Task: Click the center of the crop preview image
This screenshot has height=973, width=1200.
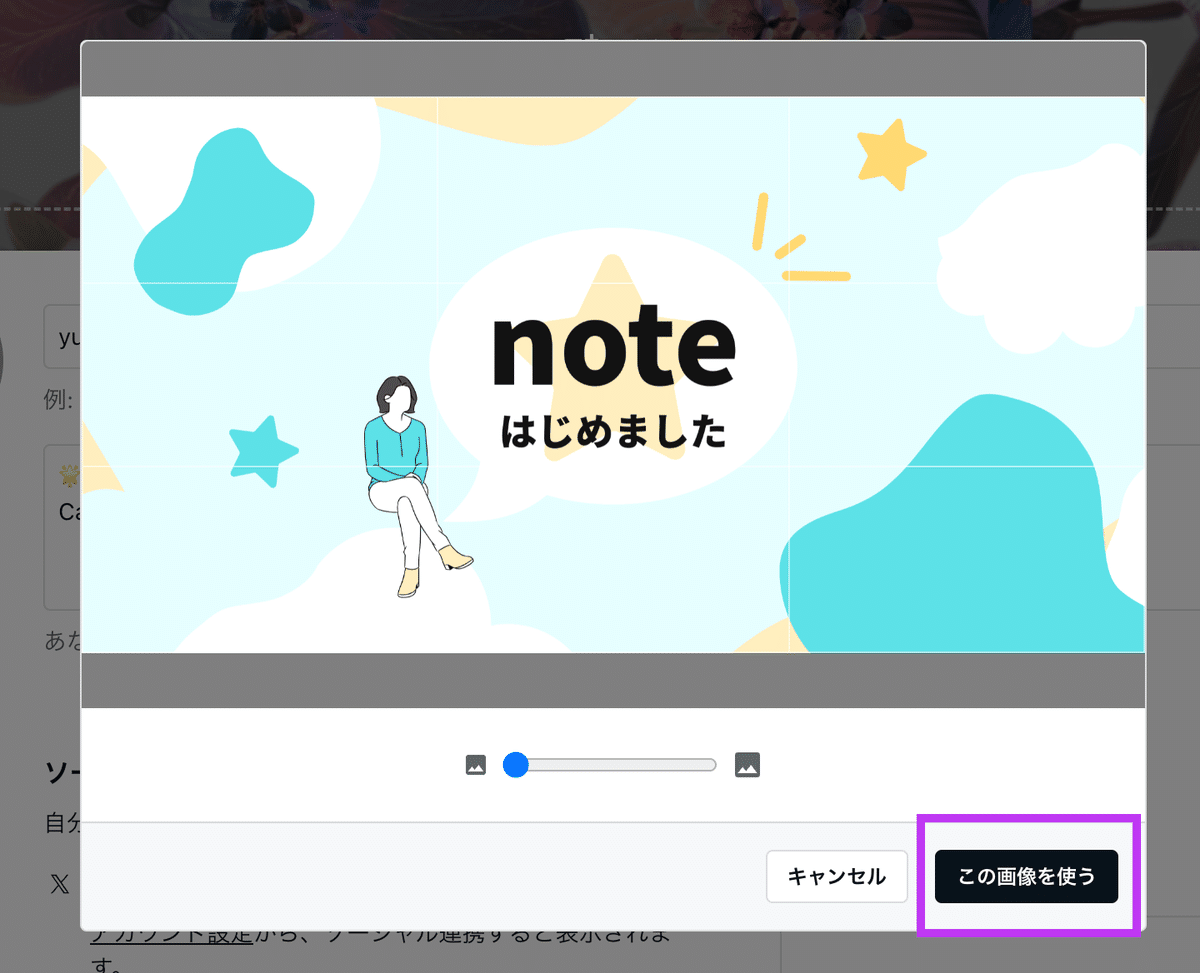Action: click(x=613, y=373)
